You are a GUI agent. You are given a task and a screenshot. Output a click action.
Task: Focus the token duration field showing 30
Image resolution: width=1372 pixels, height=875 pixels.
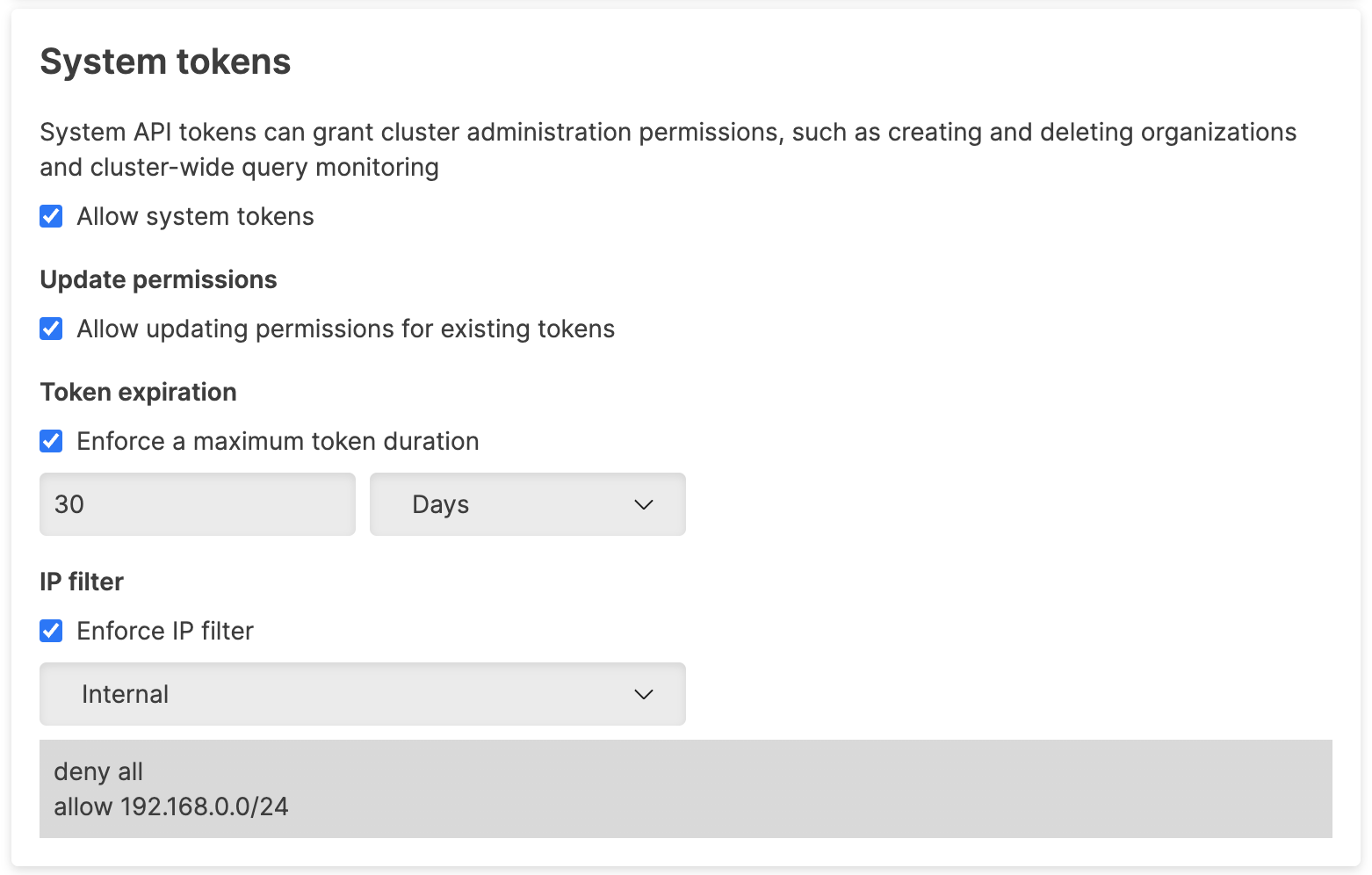click(197, 504)
